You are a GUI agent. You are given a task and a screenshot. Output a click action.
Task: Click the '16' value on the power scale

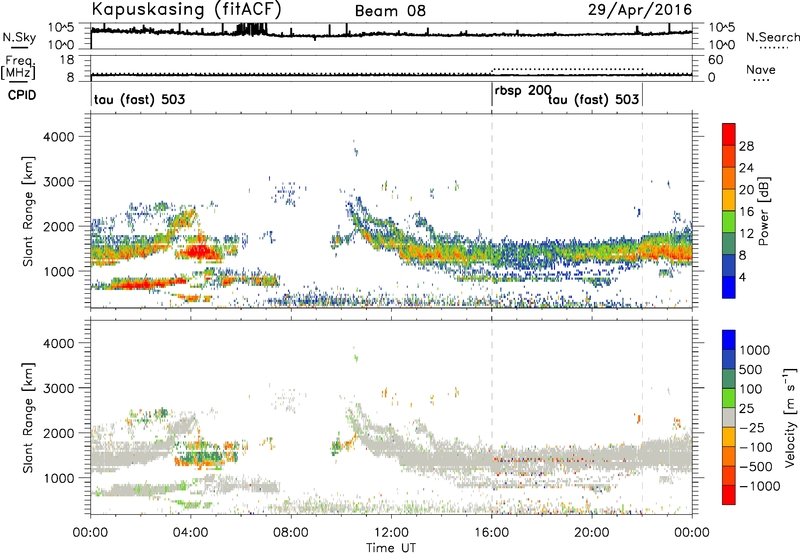pyautogui.click(x=746, y=212)
